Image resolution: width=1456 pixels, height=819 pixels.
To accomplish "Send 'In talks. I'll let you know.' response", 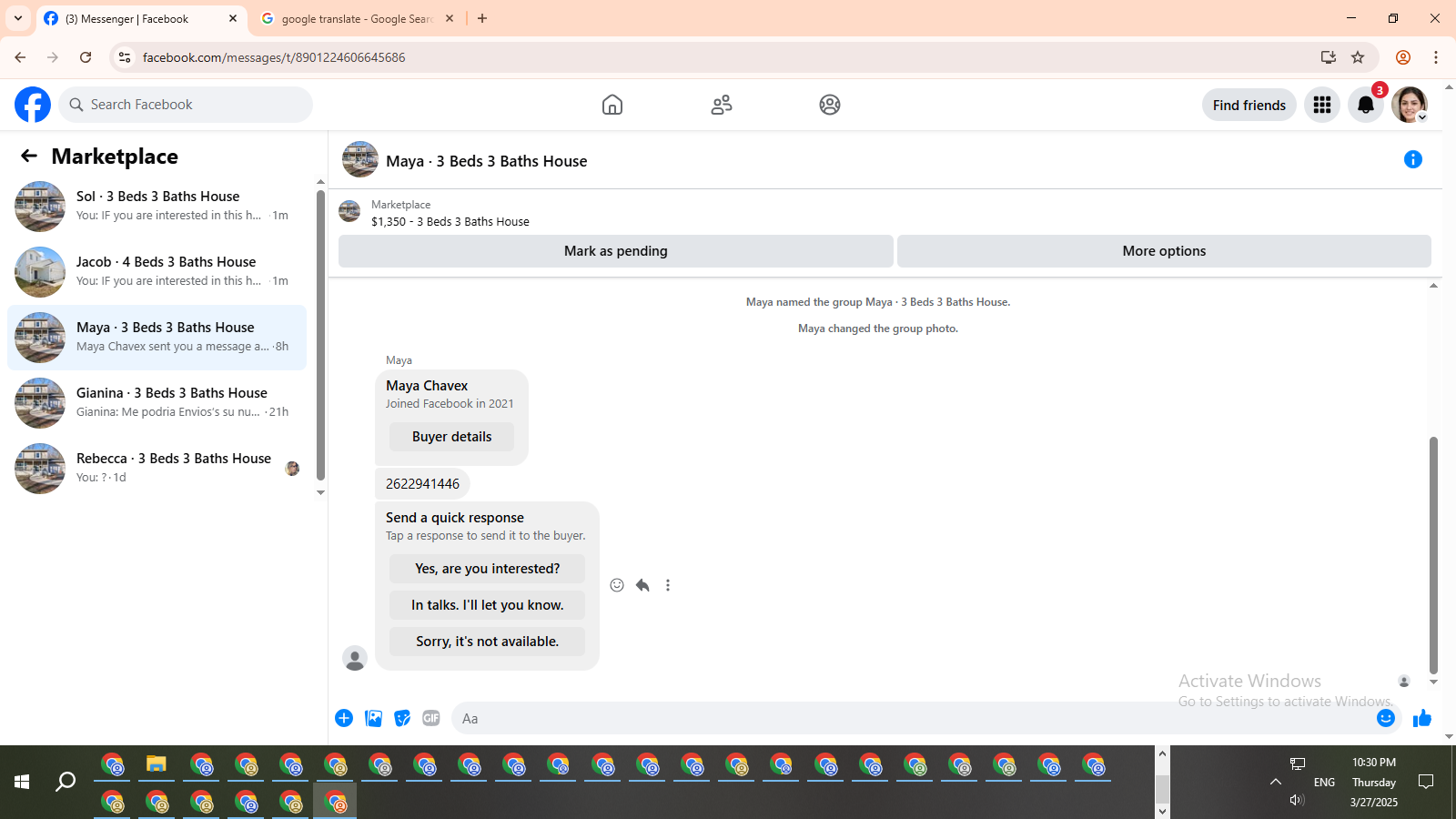I will pyautogui.click(x=488, y=605).
